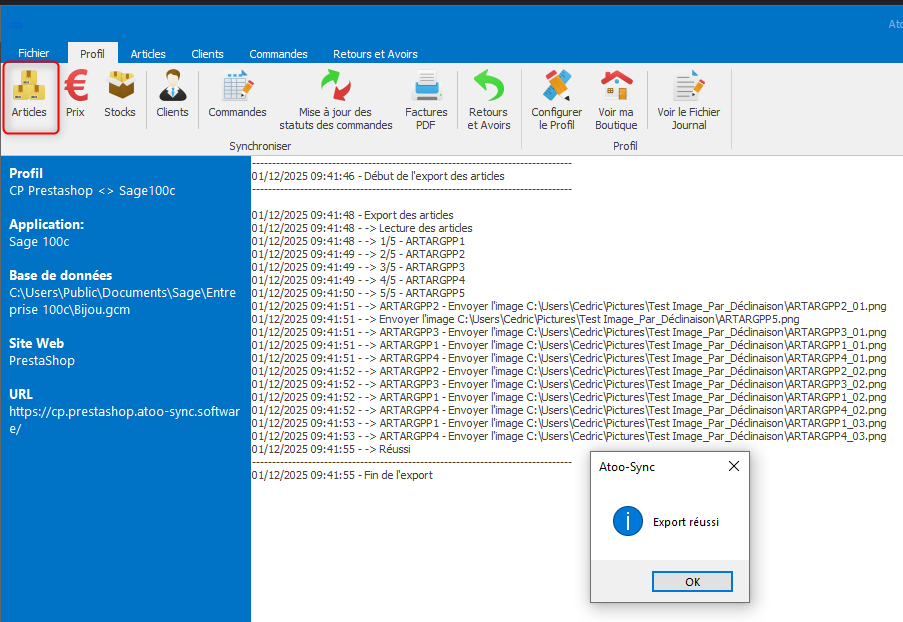Click log line '1/5 - ARTARGPP1'
The height and width of the screenshot is (622, 903).
(358, 241)
